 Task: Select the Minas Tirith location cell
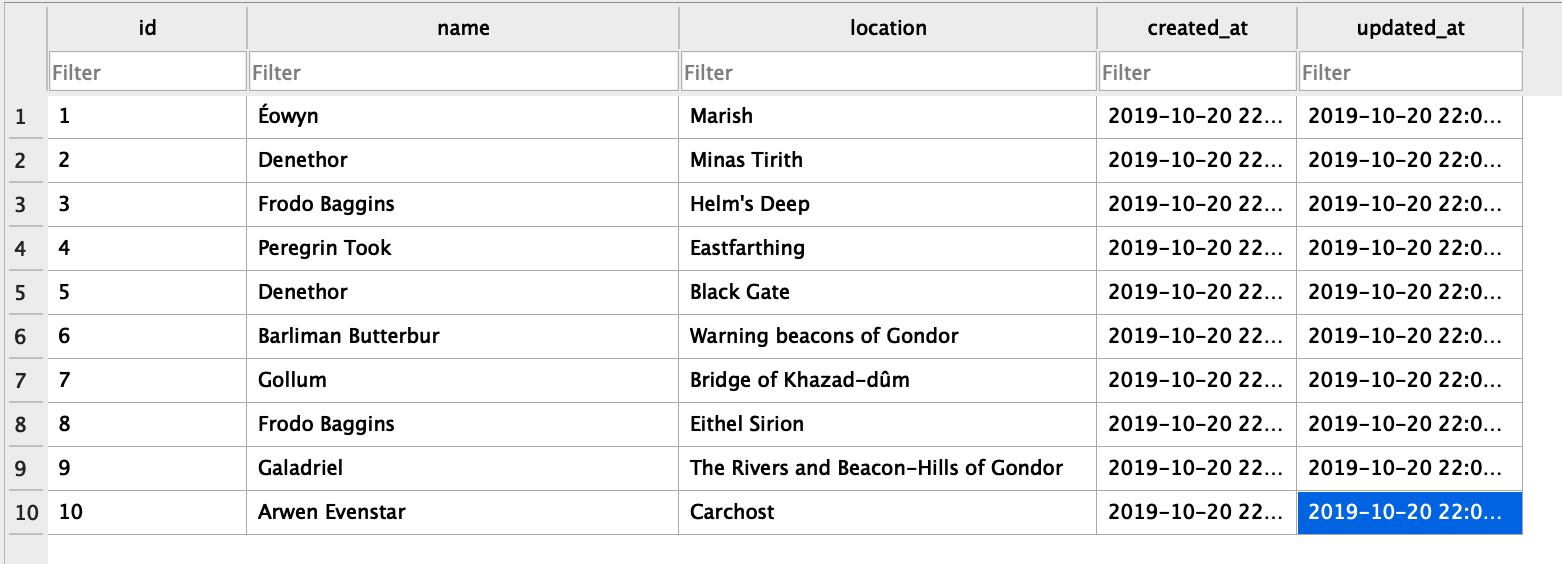pos(887,160)
